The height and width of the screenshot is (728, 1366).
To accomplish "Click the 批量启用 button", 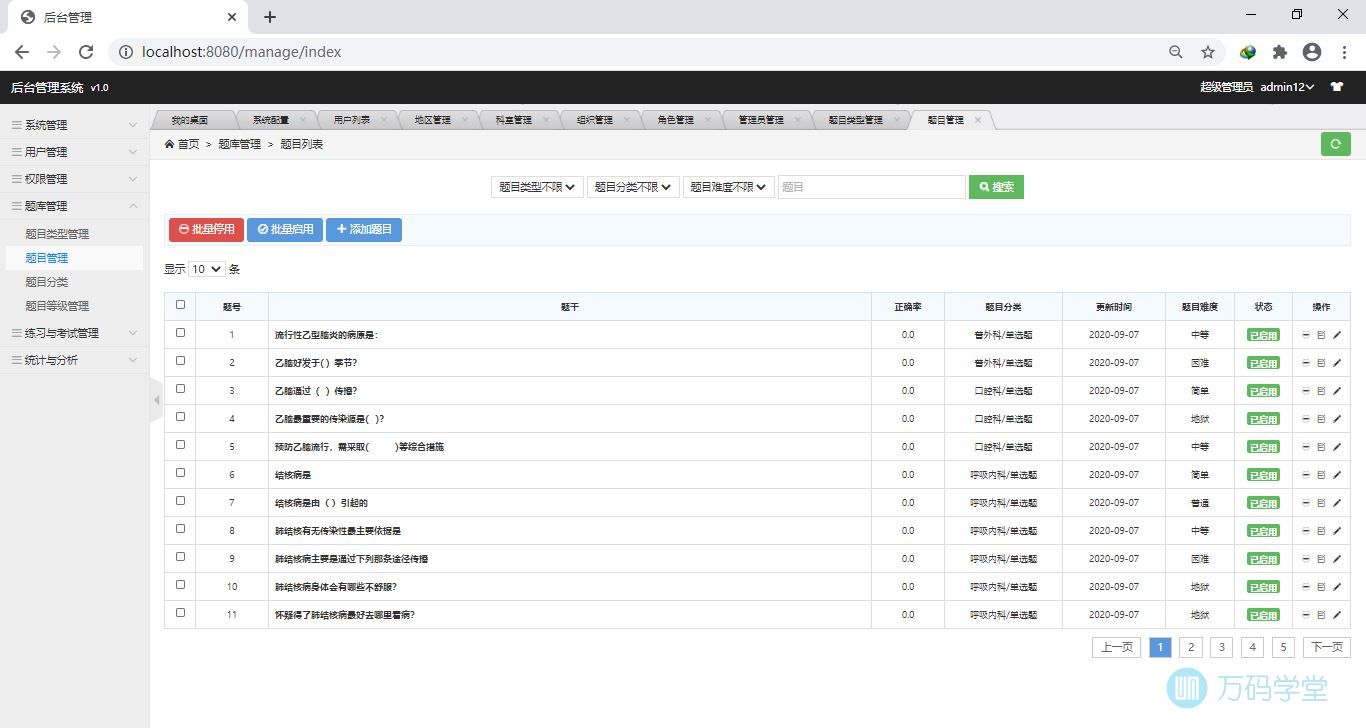I will click(285, 229).
